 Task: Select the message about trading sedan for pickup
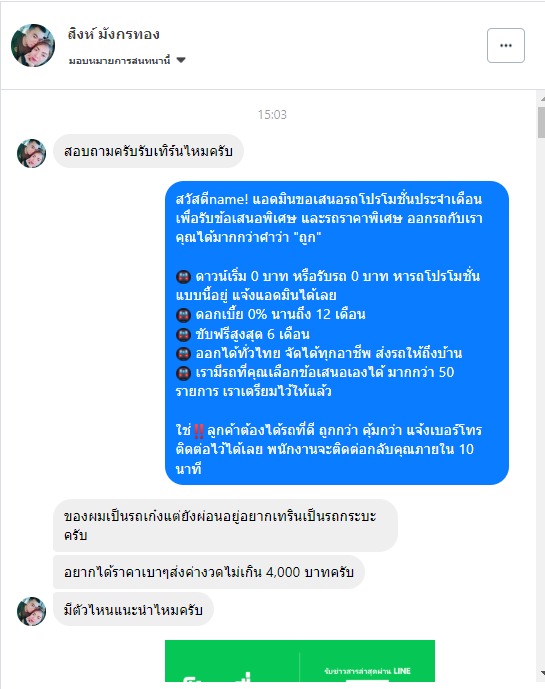[x=225, y=526]
